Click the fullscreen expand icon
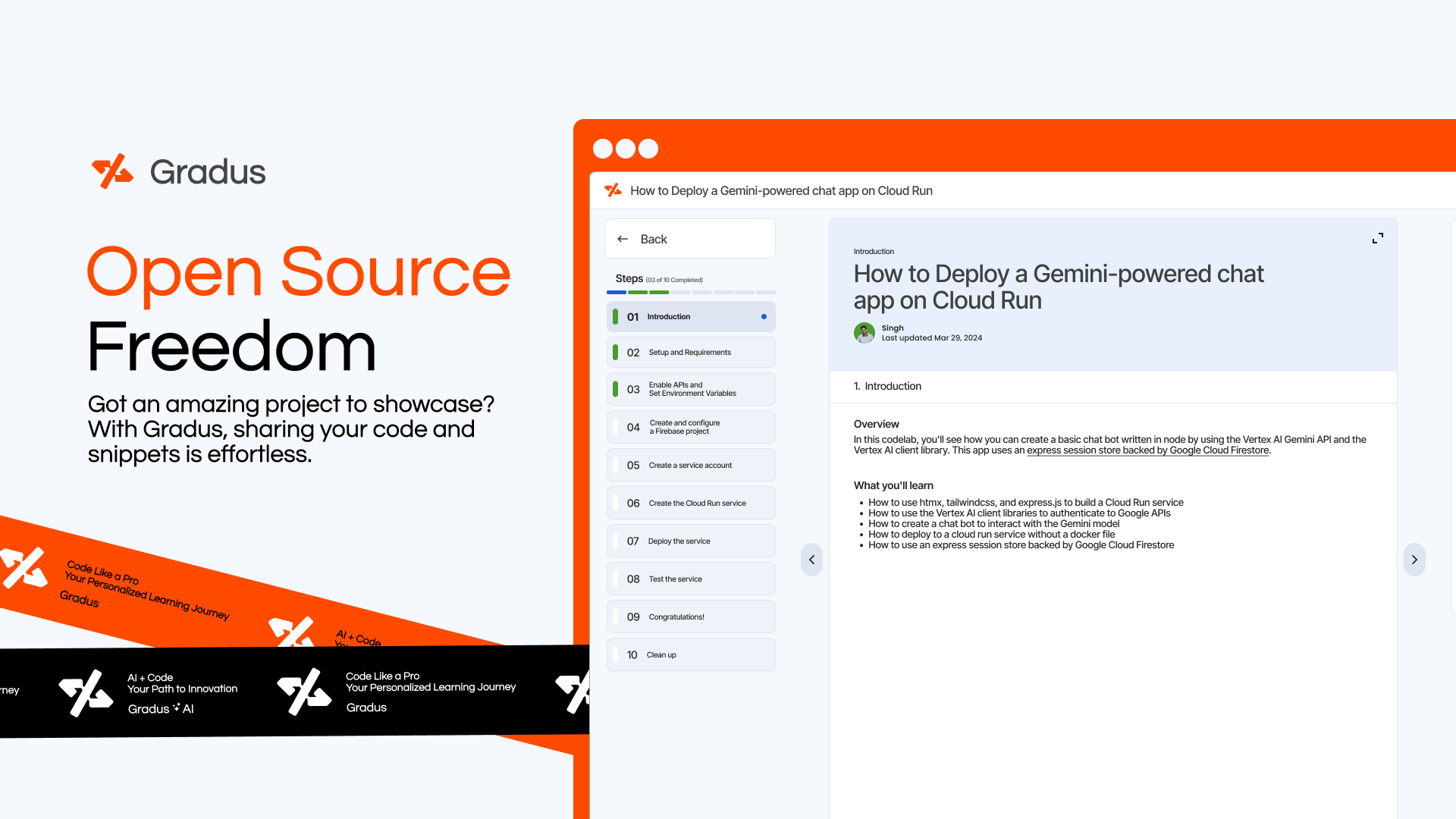The height and width of the screenshot is (819, 1456). (1378, 238)
